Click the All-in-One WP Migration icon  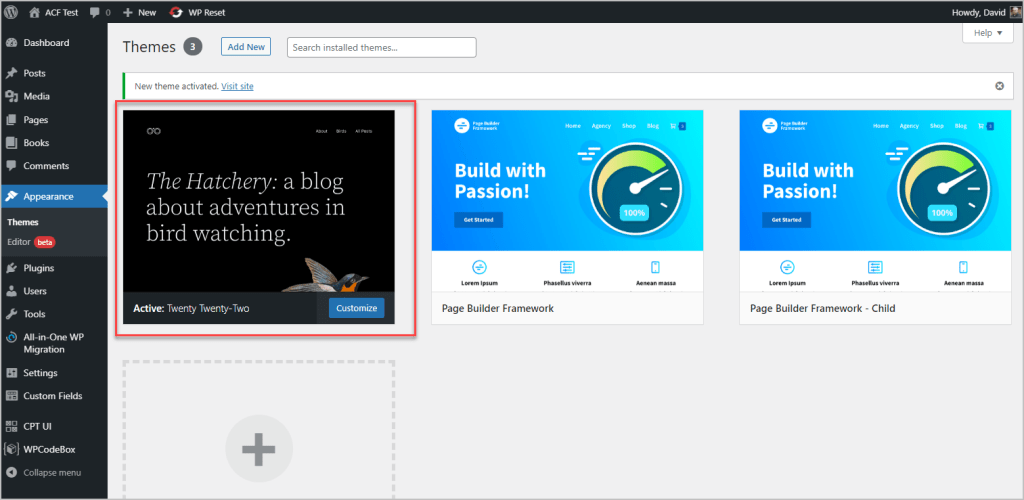(x=11, y=337)
